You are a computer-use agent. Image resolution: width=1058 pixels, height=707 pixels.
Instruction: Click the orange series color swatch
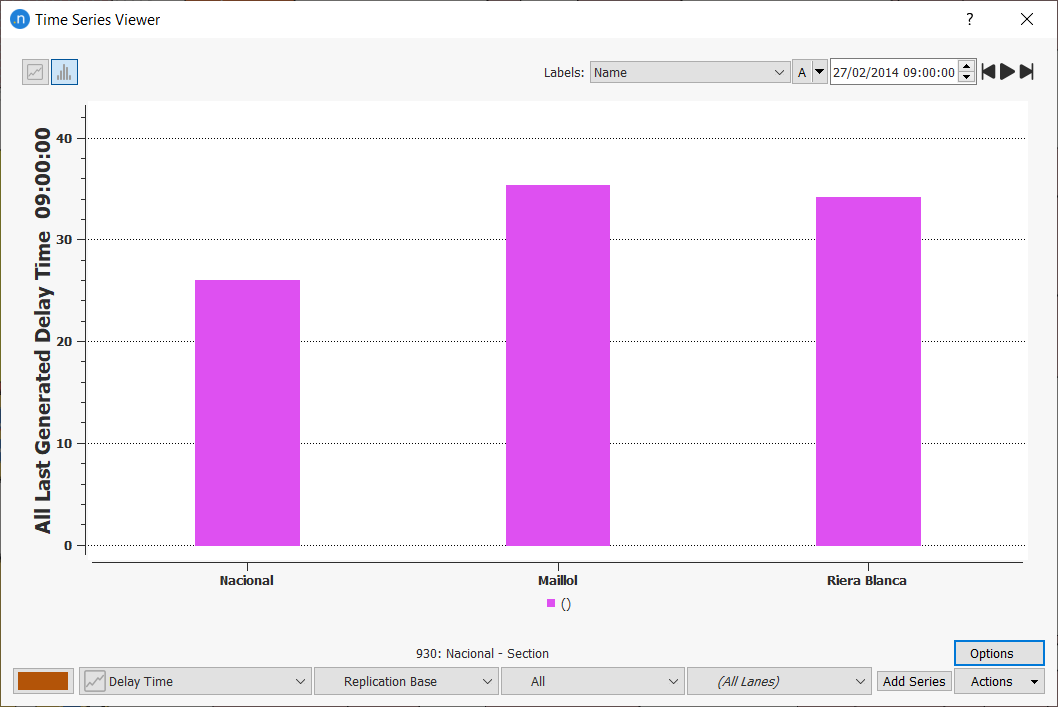click(x=43, y=681)
